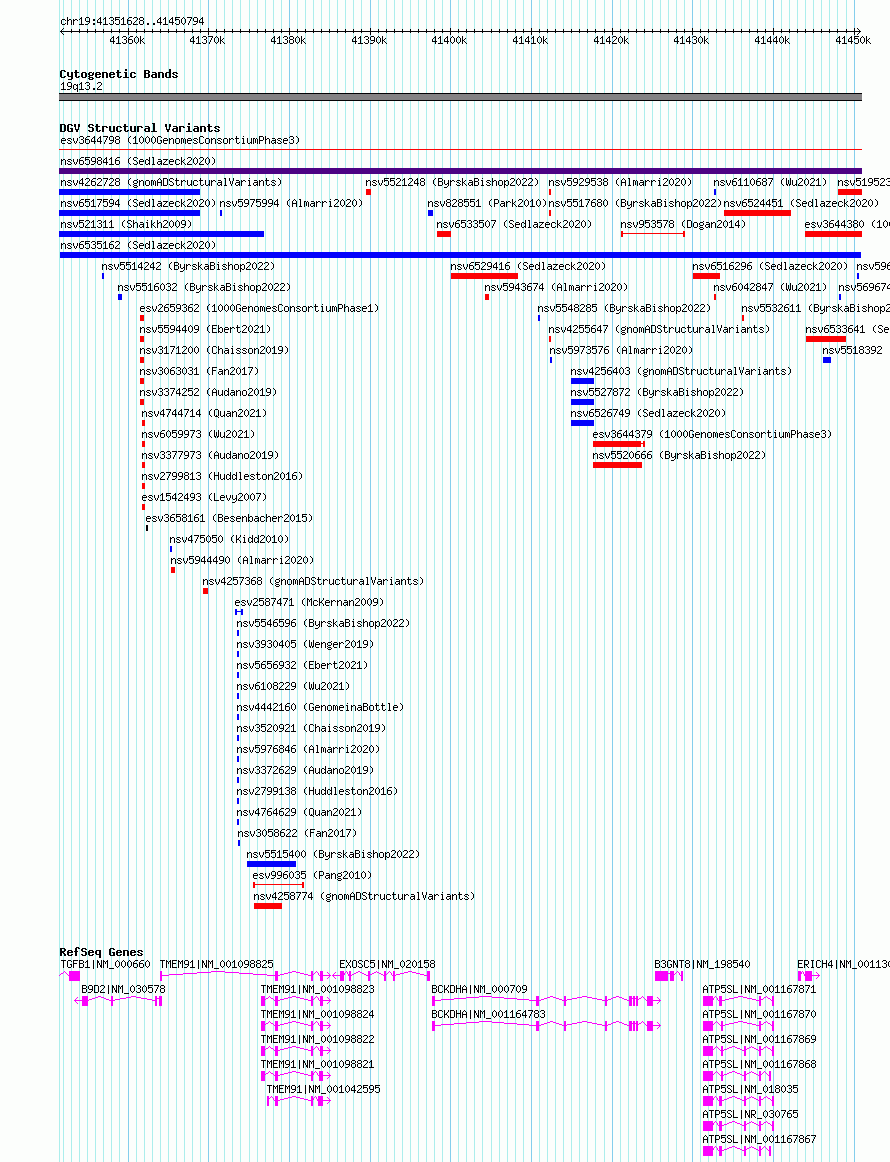The width and height of the screenshot is (890, 1162).
Task: Click nsv475050 Kidd2010 label
Action: pyautogui.click(x=229, y=539)
